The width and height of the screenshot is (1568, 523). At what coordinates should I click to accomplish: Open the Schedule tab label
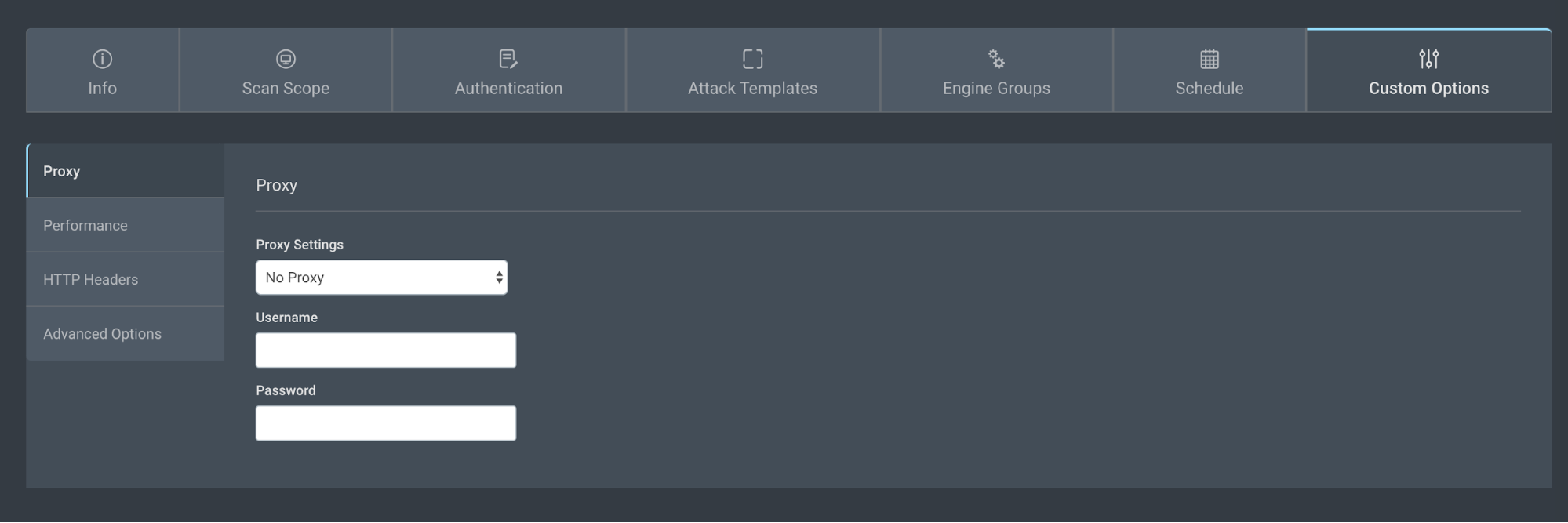click(1209, 89)
